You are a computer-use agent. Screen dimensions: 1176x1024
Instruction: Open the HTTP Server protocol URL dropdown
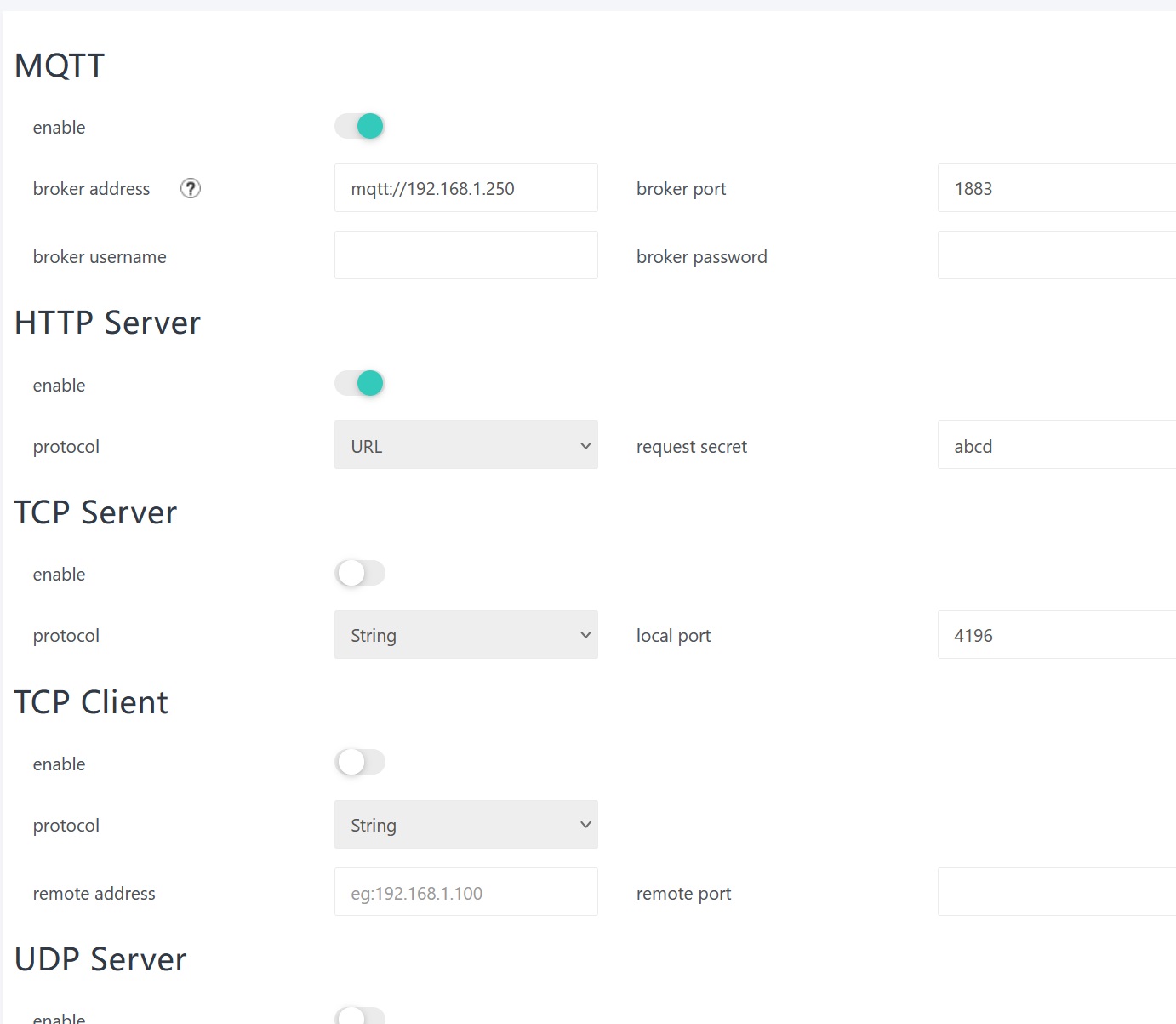tap(465, 445)
